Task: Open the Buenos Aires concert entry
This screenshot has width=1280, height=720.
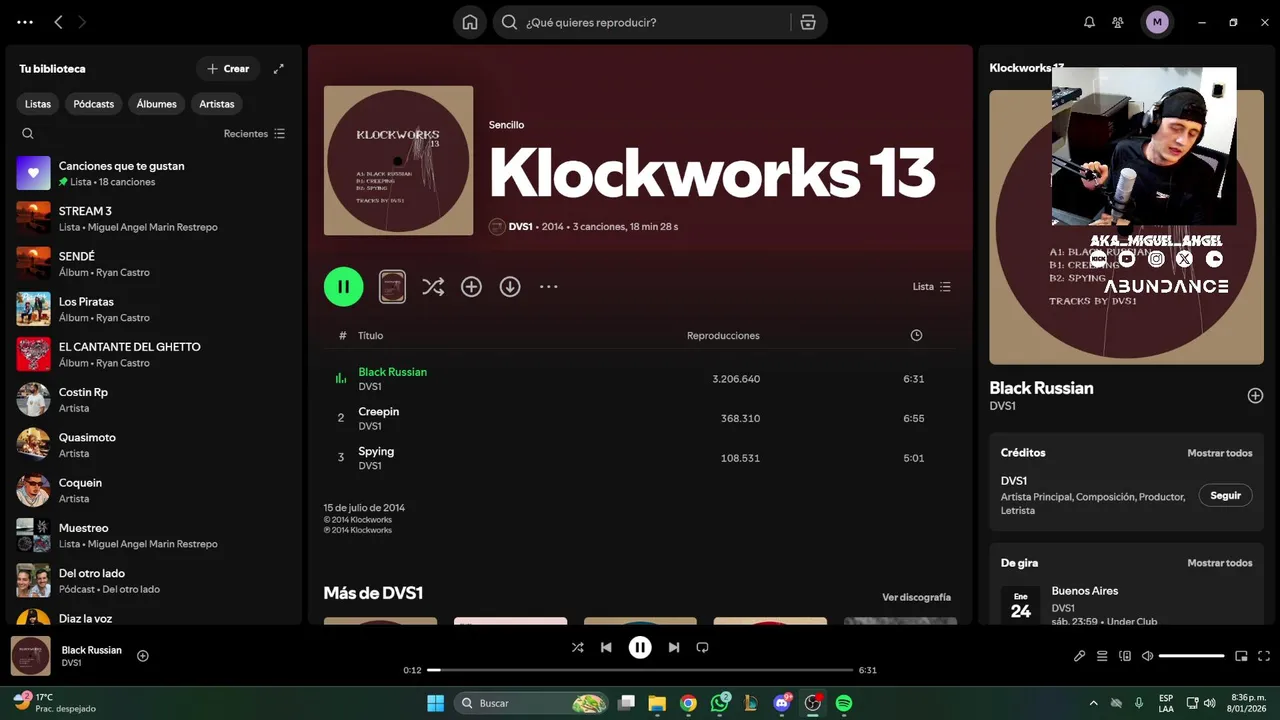Action: point(1126,605)
